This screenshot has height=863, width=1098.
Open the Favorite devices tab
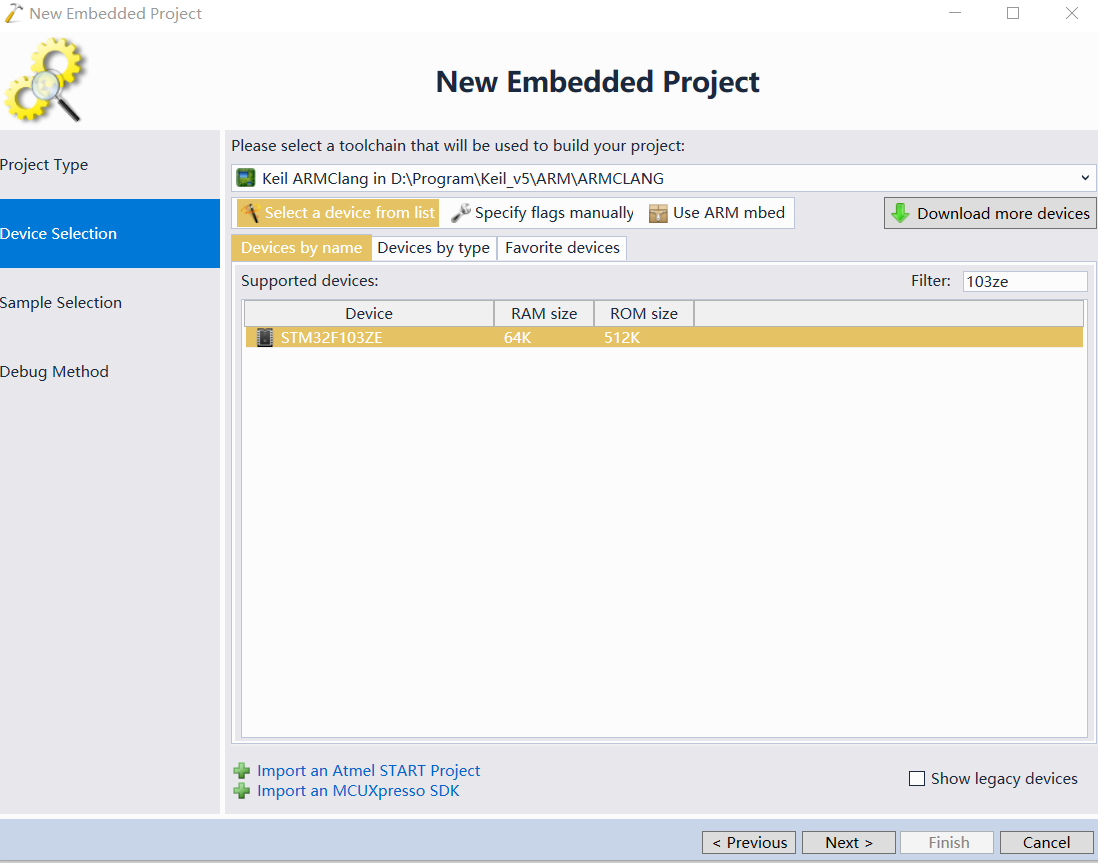tap(562, 248)
